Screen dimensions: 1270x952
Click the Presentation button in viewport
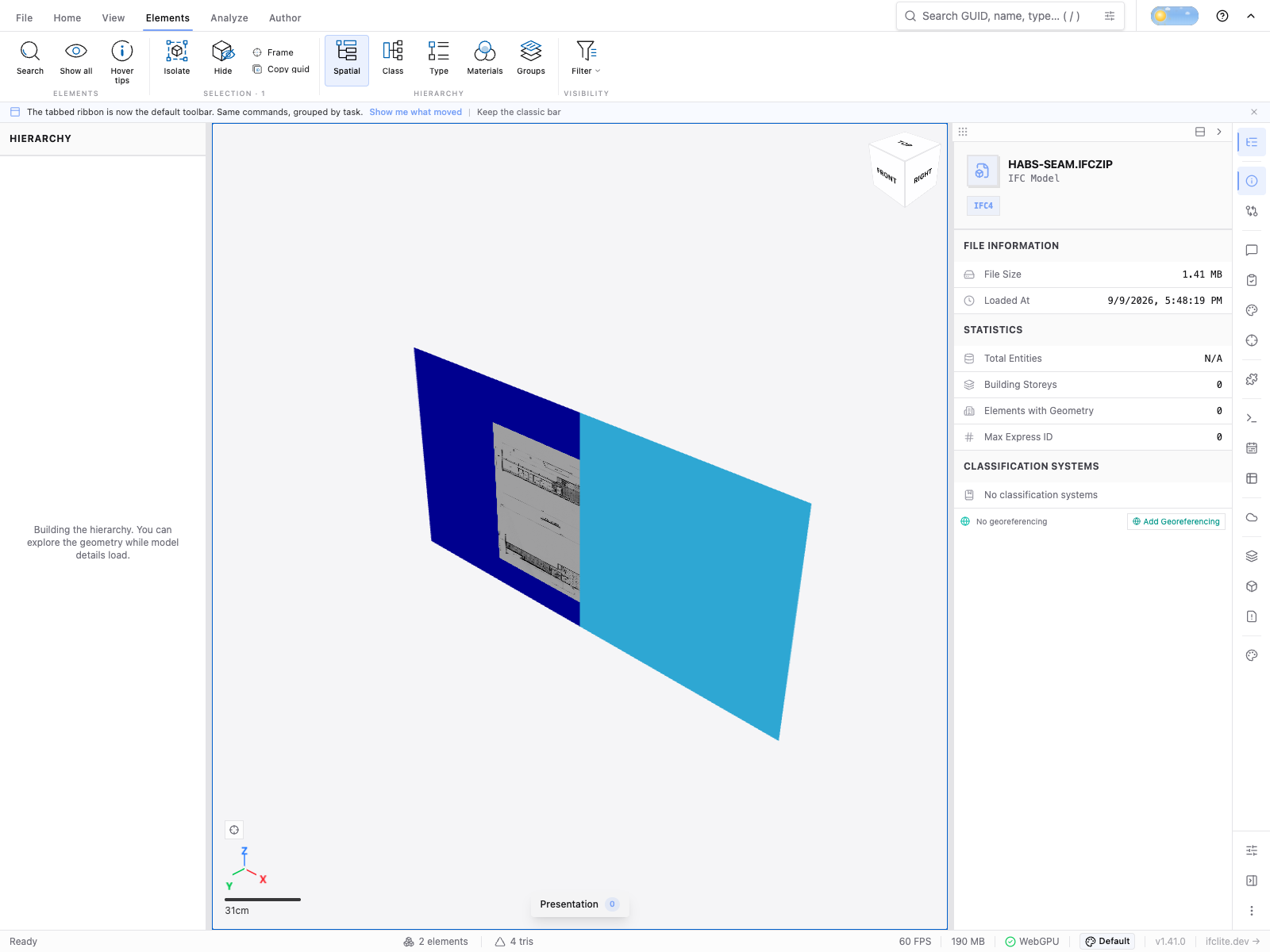tap(579, 904)
